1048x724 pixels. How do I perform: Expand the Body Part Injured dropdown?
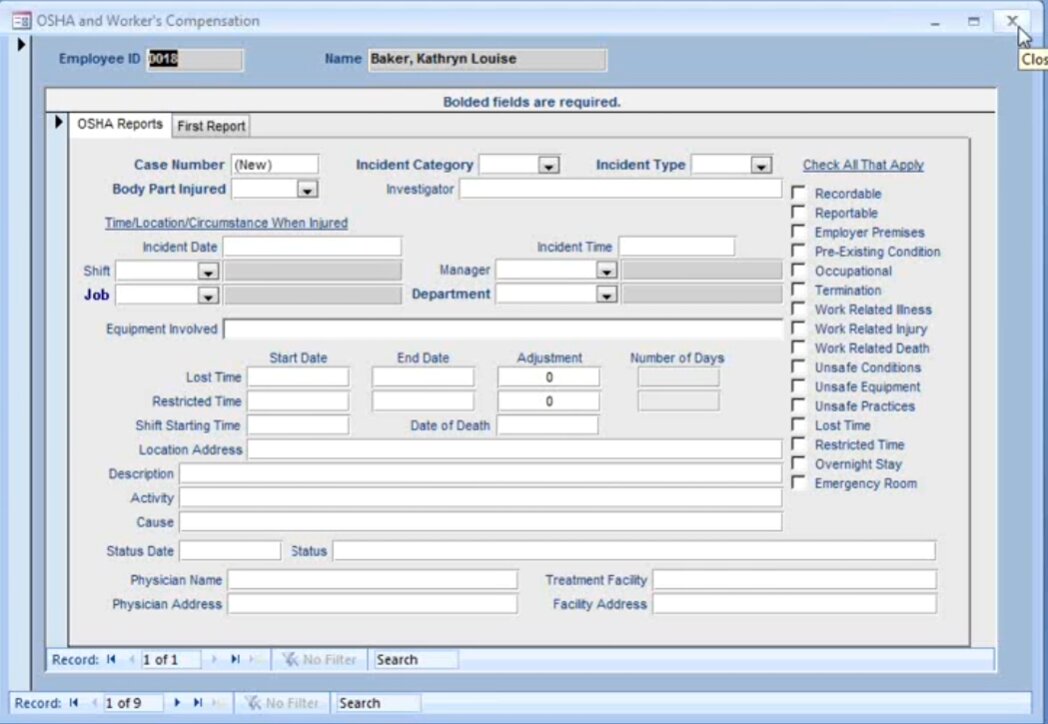307,189
